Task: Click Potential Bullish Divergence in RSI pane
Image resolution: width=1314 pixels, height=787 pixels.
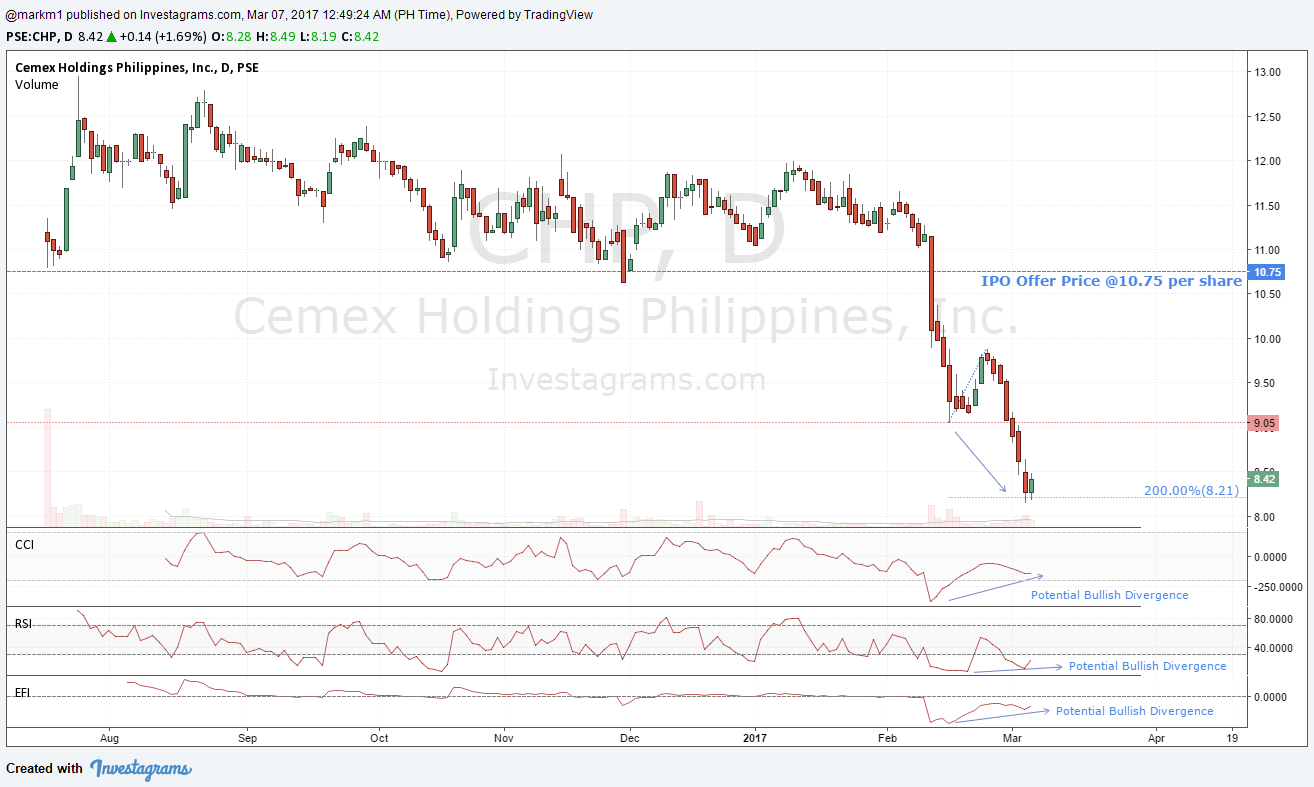Action: coord(1147,666)
